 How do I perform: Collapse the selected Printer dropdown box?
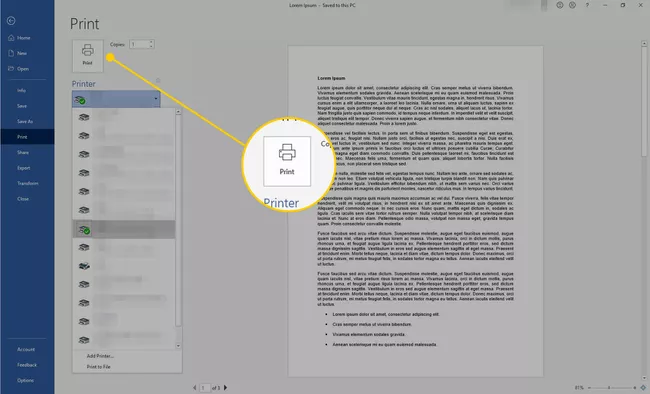(x=116, y=99)
